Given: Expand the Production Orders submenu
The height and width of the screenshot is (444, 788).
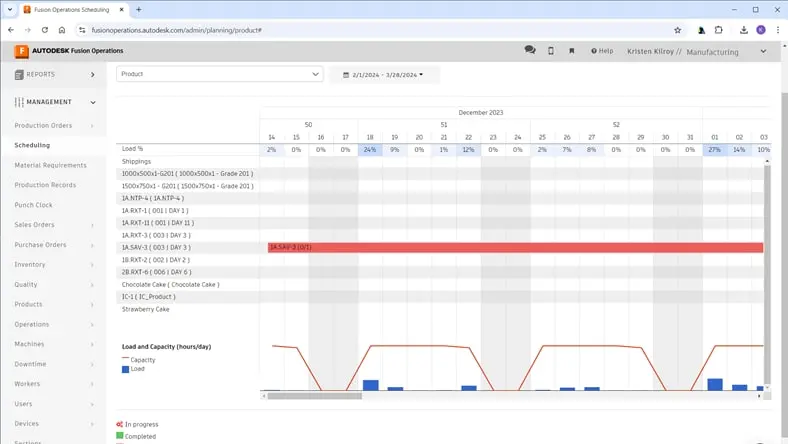Looking at the screenshot, I should coord(92,126).
